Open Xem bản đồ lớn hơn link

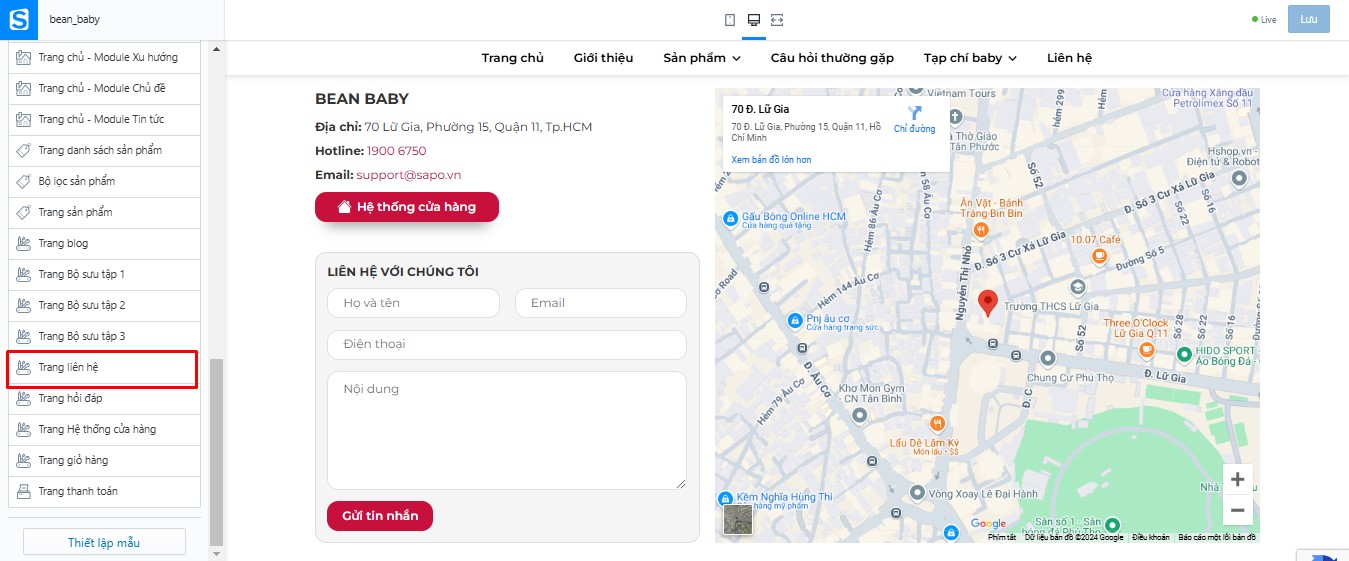[771, 160]
